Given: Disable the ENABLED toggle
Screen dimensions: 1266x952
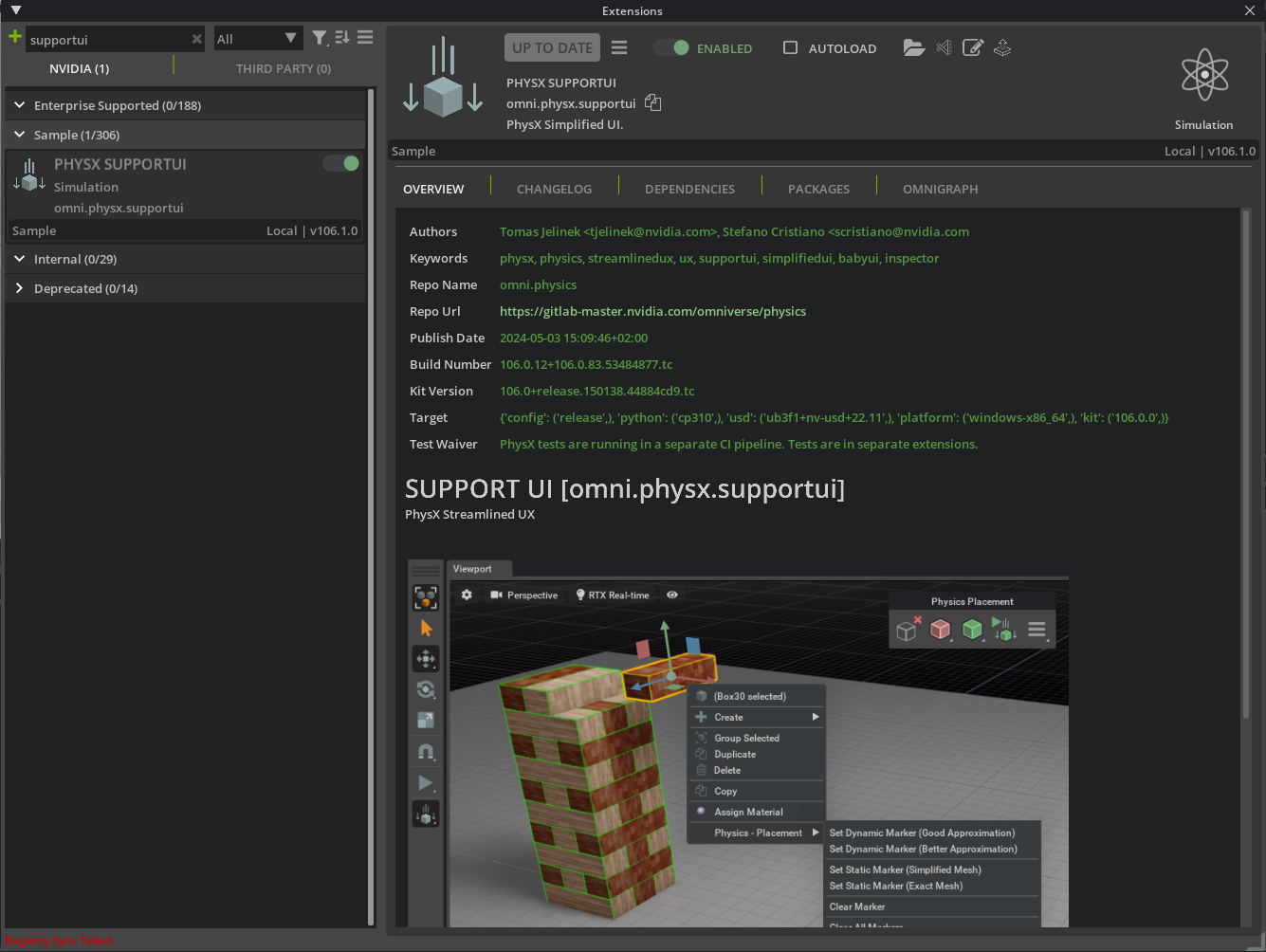Looking at the screenshot, I should pyautogui.click(x=671, y=47).
